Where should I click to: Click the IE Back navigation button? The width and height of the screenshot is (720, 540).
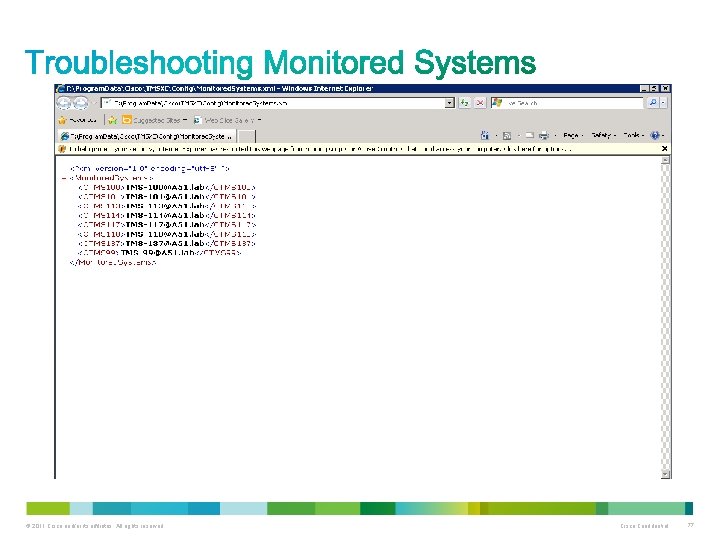pyautogui.click(x=64, y=103)
